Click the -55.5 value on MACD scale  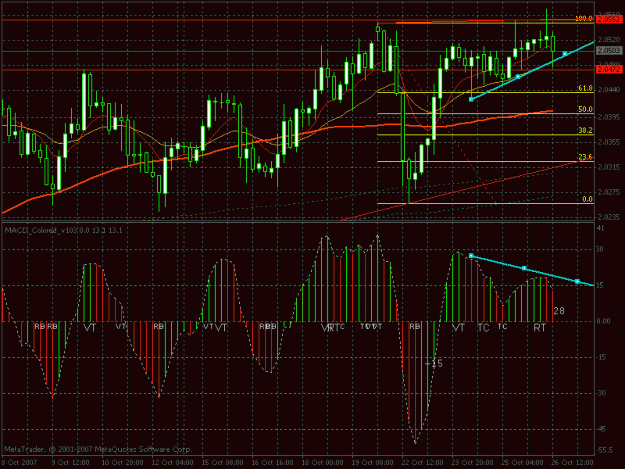click(x=605, y=450)
